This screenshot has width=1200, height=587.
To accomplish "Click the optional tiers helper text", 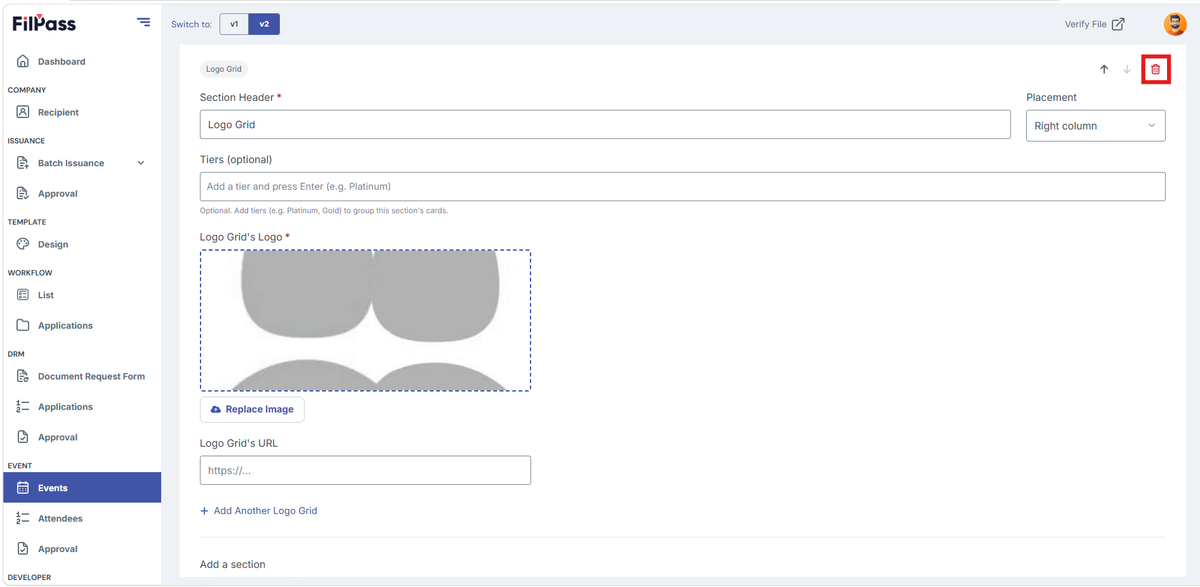I will click(x=324, y=211).
